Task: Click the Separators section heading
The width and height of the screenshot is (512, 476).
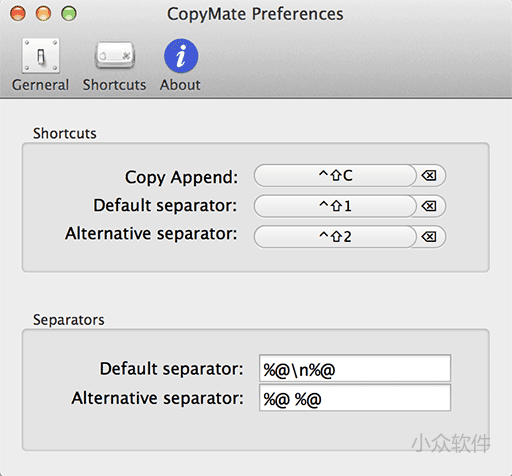Action: tap(68, 320)
